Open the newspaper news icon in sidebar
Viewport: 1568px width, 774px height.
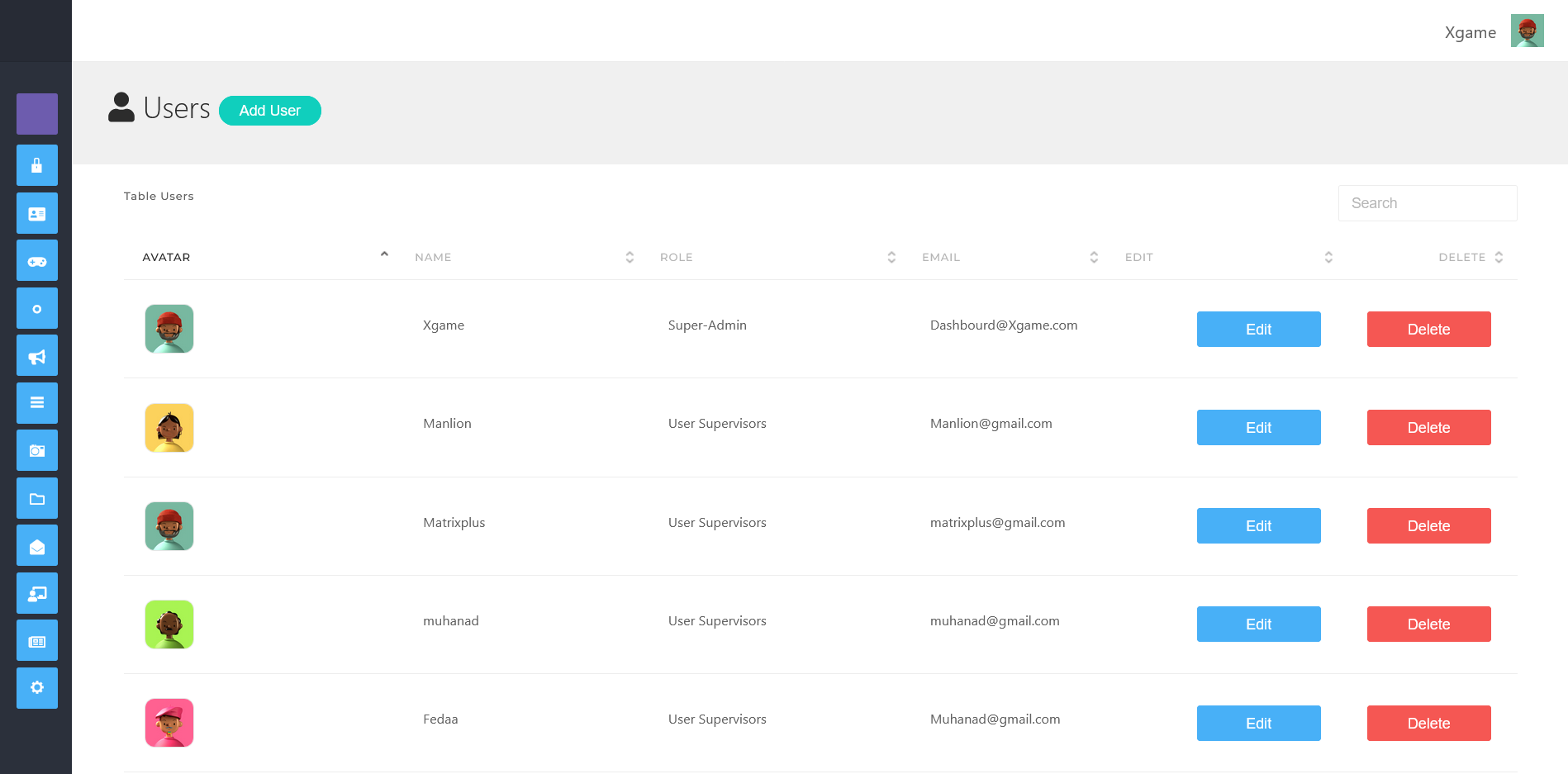(36, 640)
